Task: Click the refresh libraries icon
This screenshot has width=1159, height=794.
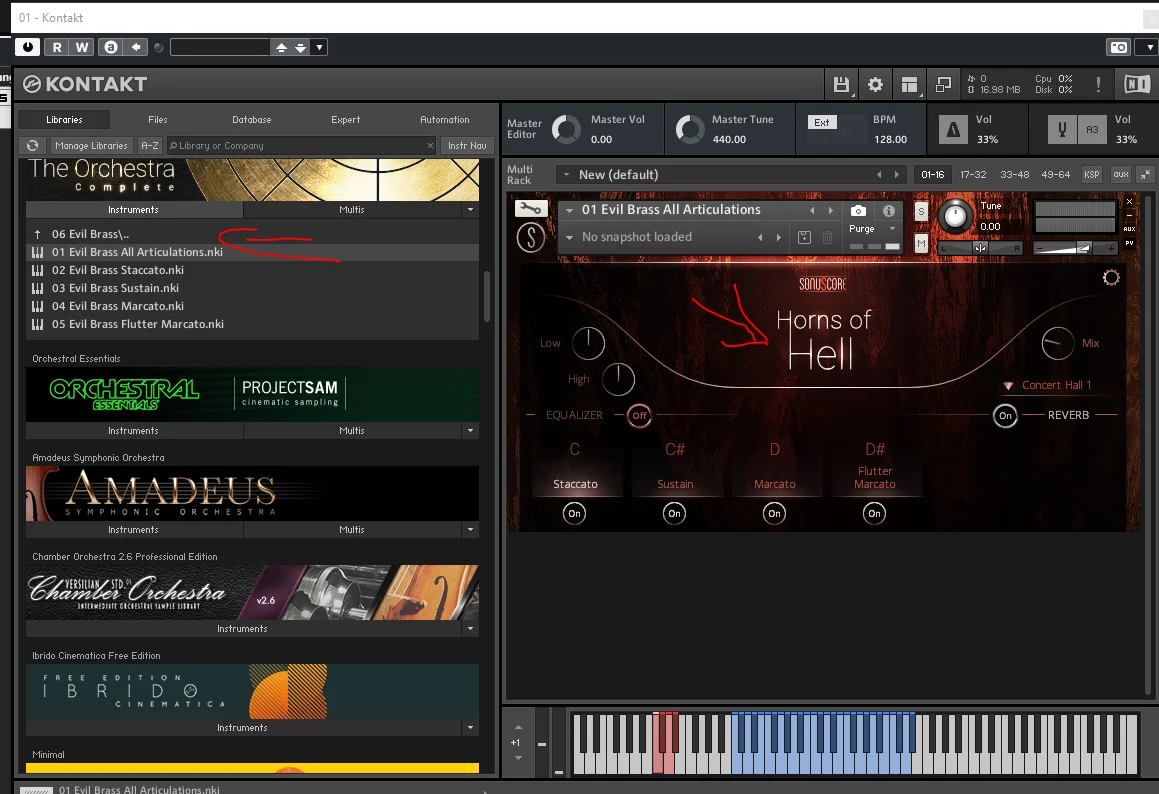Action: click(x=33, y=146)
